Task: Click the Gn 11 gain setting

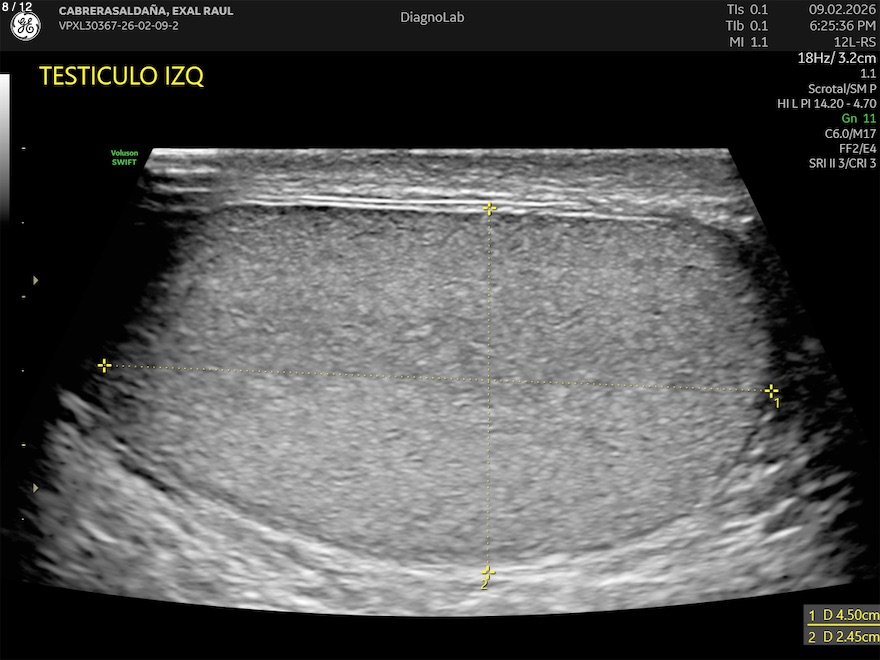Action: (859, 118)
